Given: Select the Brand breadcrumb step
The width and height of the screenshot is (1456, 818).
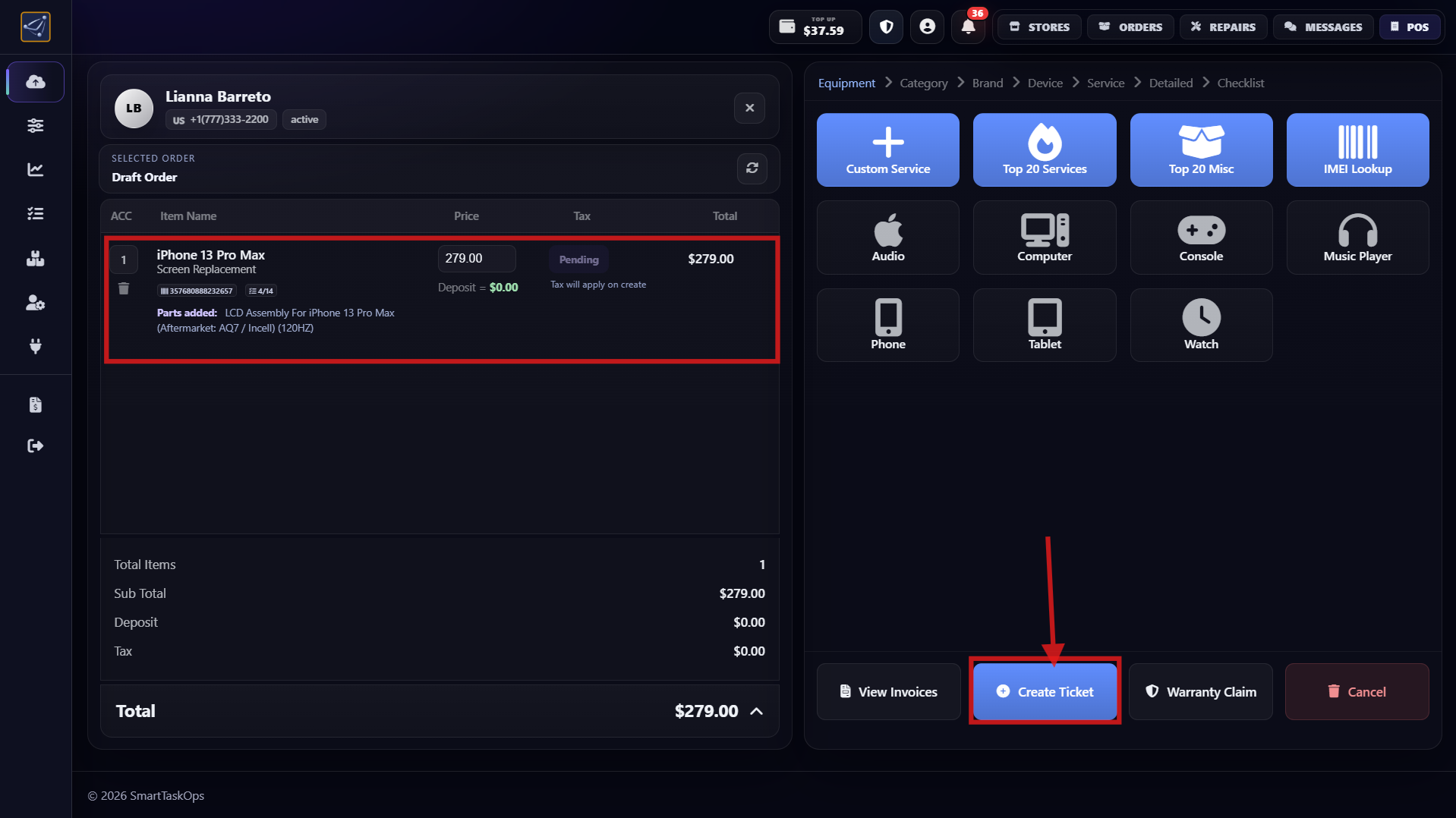Looking at the screenshot, I should pos(988,83).
